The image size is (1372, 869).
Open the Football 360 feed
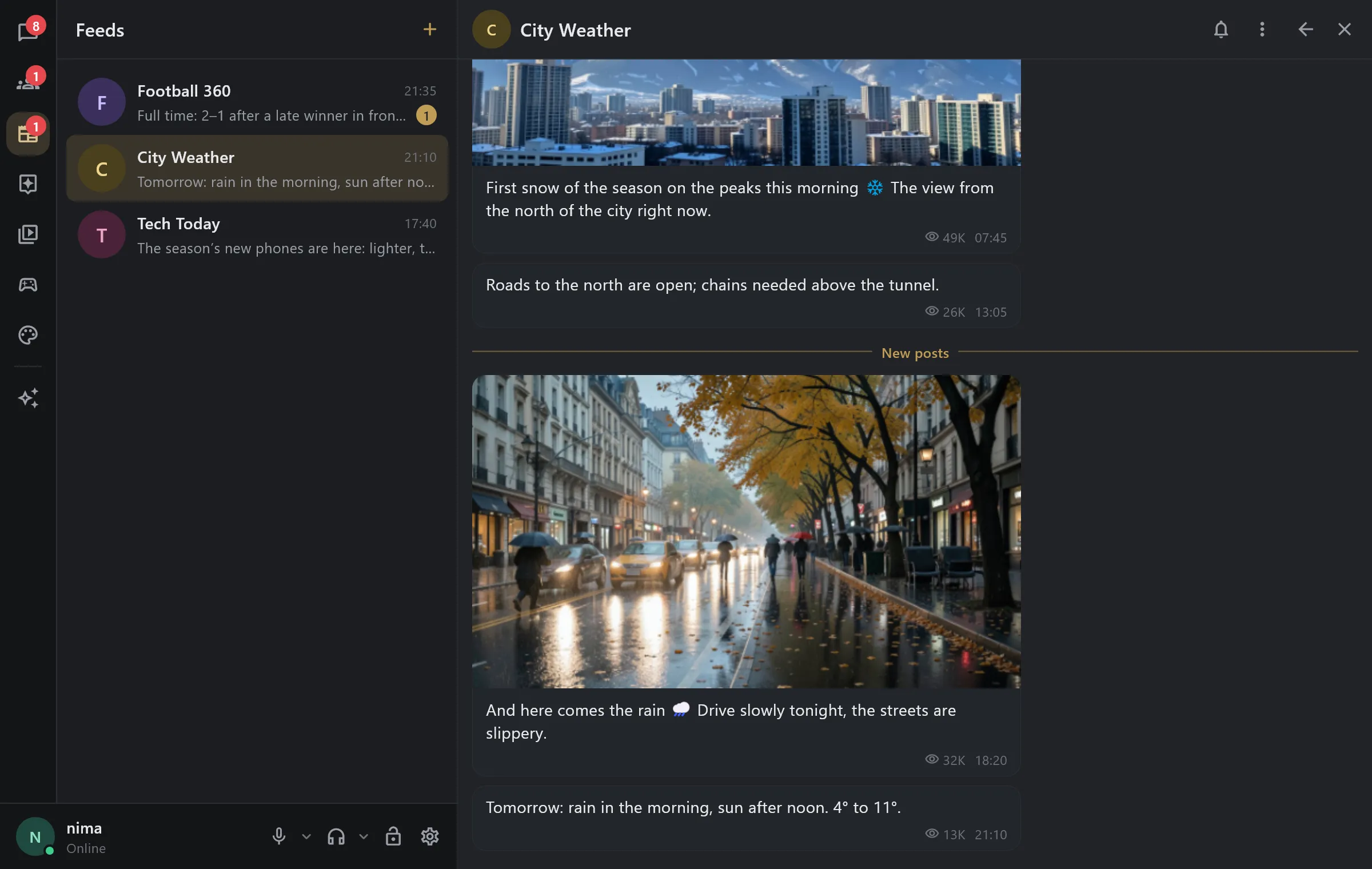[257, 102]
